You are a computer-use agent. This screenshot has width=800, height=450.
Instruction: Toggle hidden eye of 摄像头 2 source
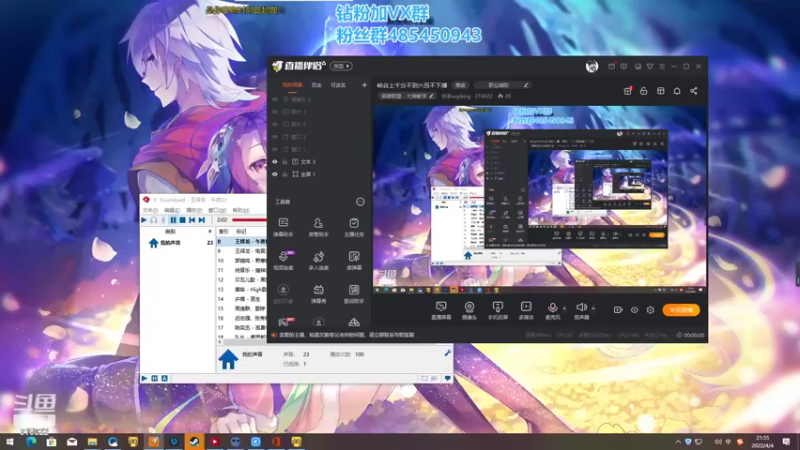[x=275, y=99]
